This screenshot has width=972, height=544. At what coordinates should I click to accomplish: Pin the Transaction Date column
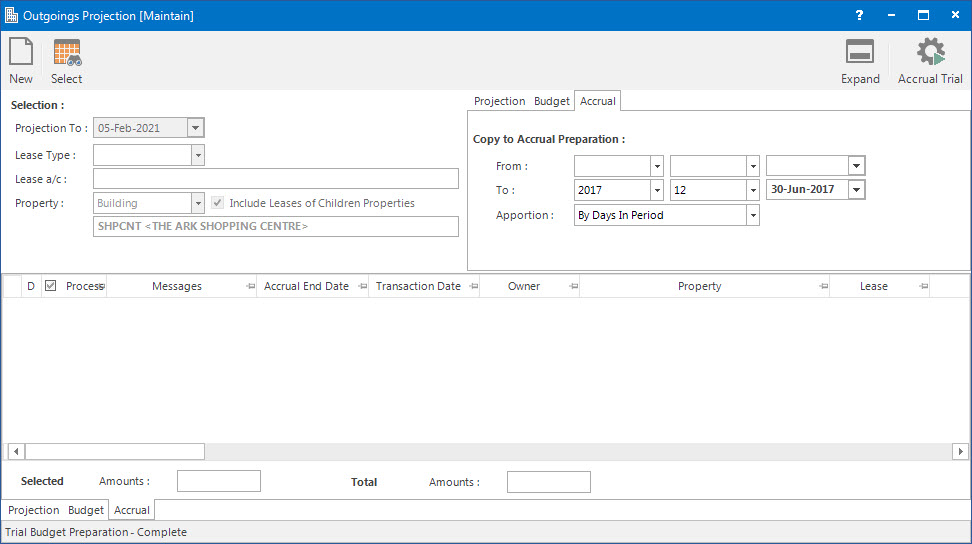[x=474, y=286]
